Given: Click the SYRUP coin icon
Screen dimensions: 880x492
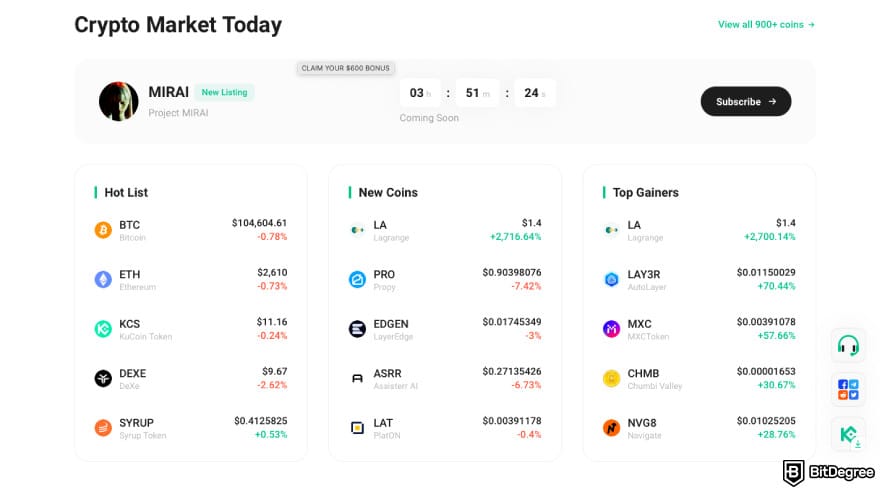Looking at the screenshot, I should [x=103, y=427].
